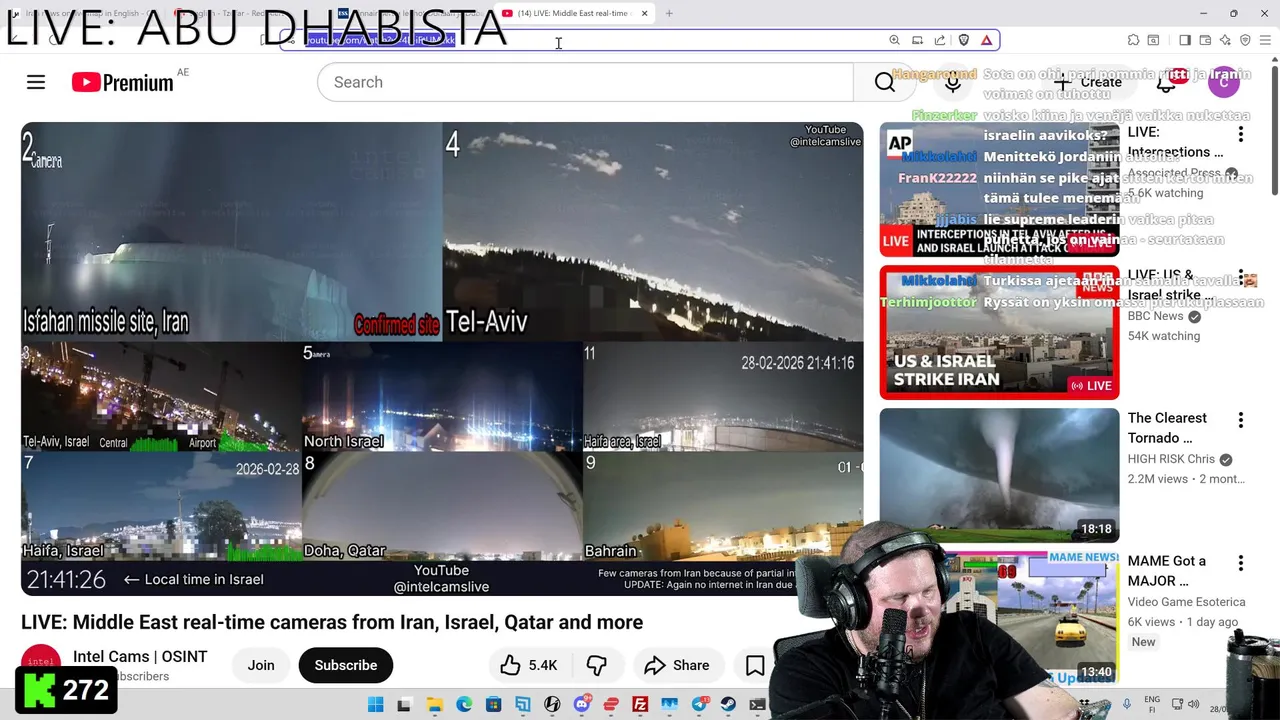The width and height of the screenshot is (1280, 720).
Task: Open the Windows Start menu
Action: tap(375, 705)
